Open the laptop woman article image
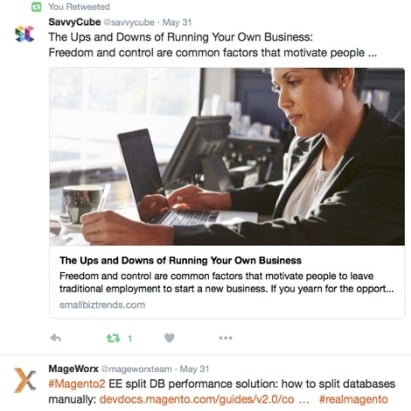This screenshot has height=411, width=411. [x=227, y=156]
